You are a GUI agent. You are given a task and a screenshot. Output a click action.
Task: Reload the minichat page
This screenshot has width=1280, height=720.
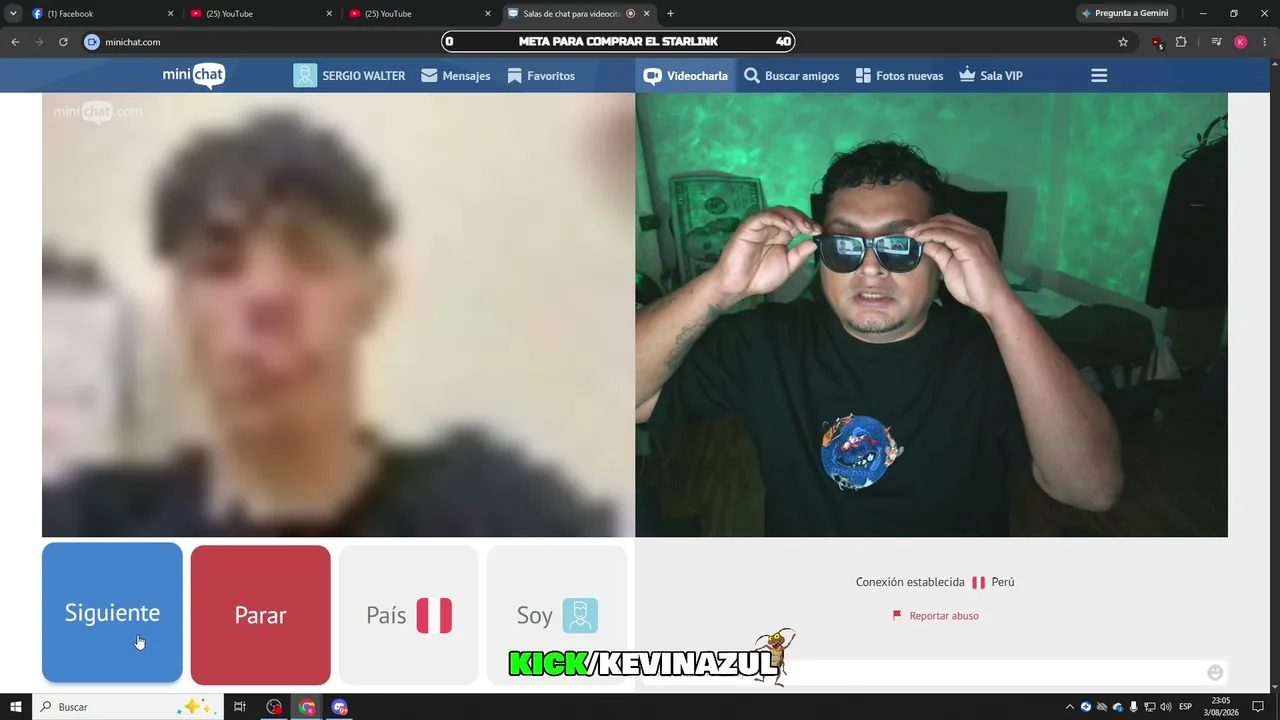[x=63, y=42]
